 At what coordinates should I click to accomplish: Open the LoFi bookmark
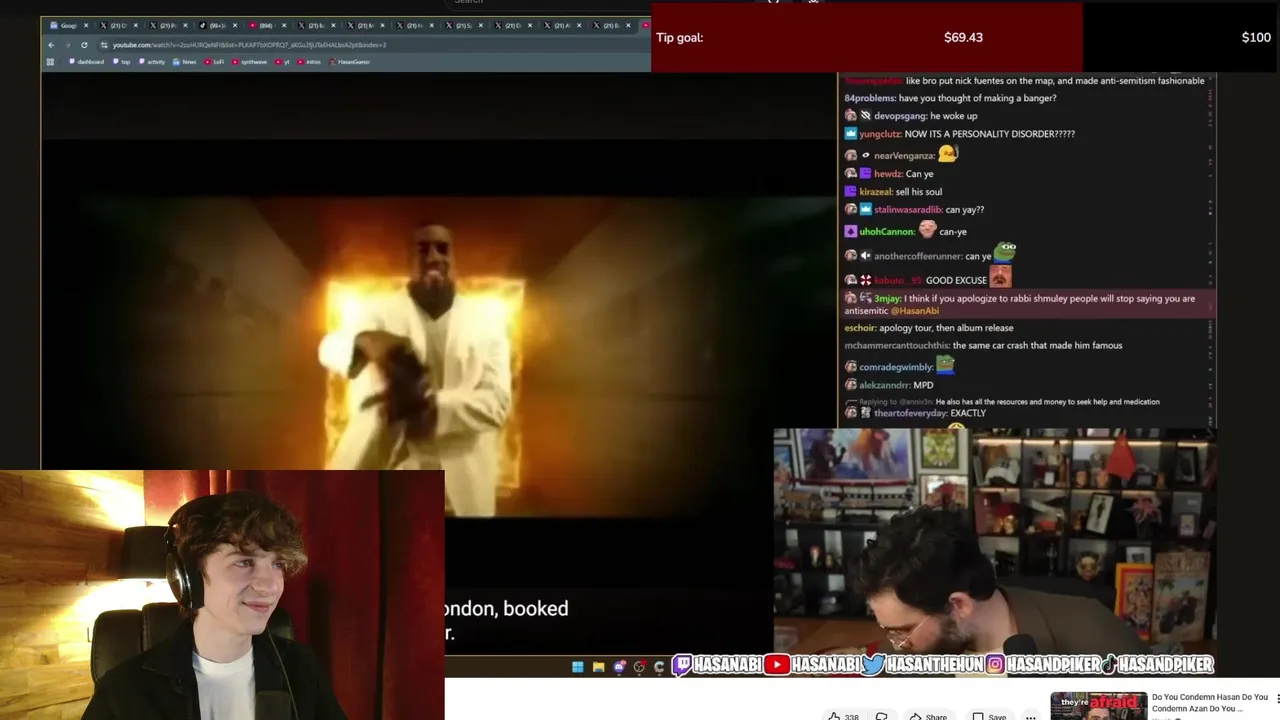tap(215, 62)
